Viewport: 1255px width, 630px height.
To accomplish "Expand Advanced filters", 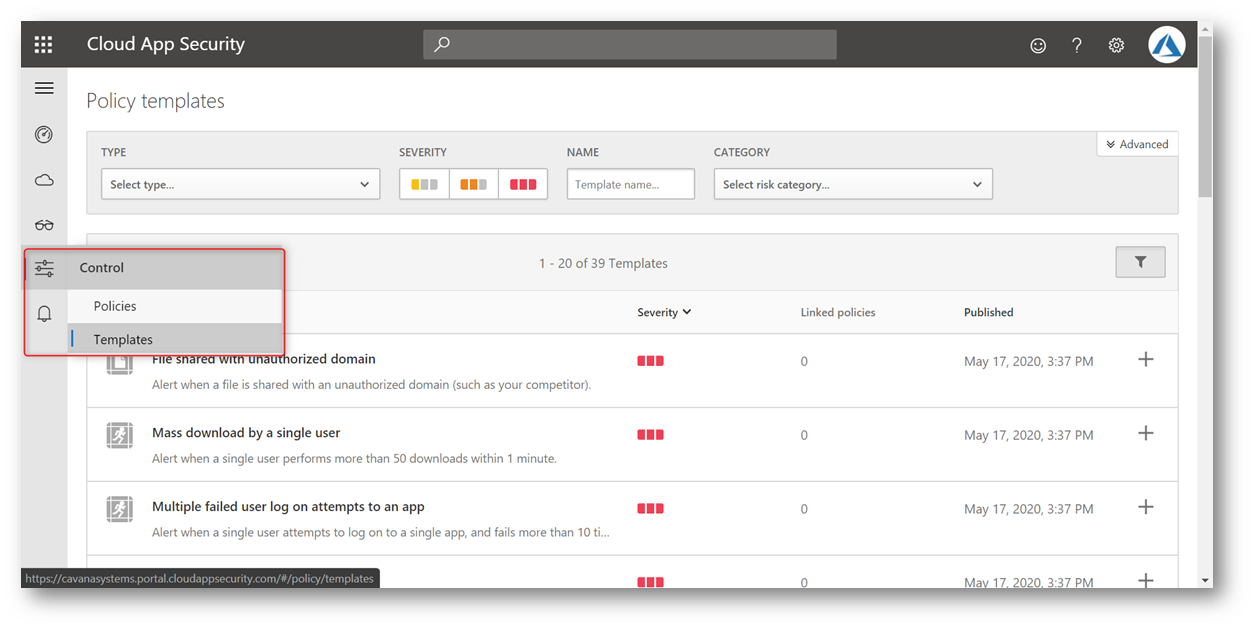I will click(1137, 144).
